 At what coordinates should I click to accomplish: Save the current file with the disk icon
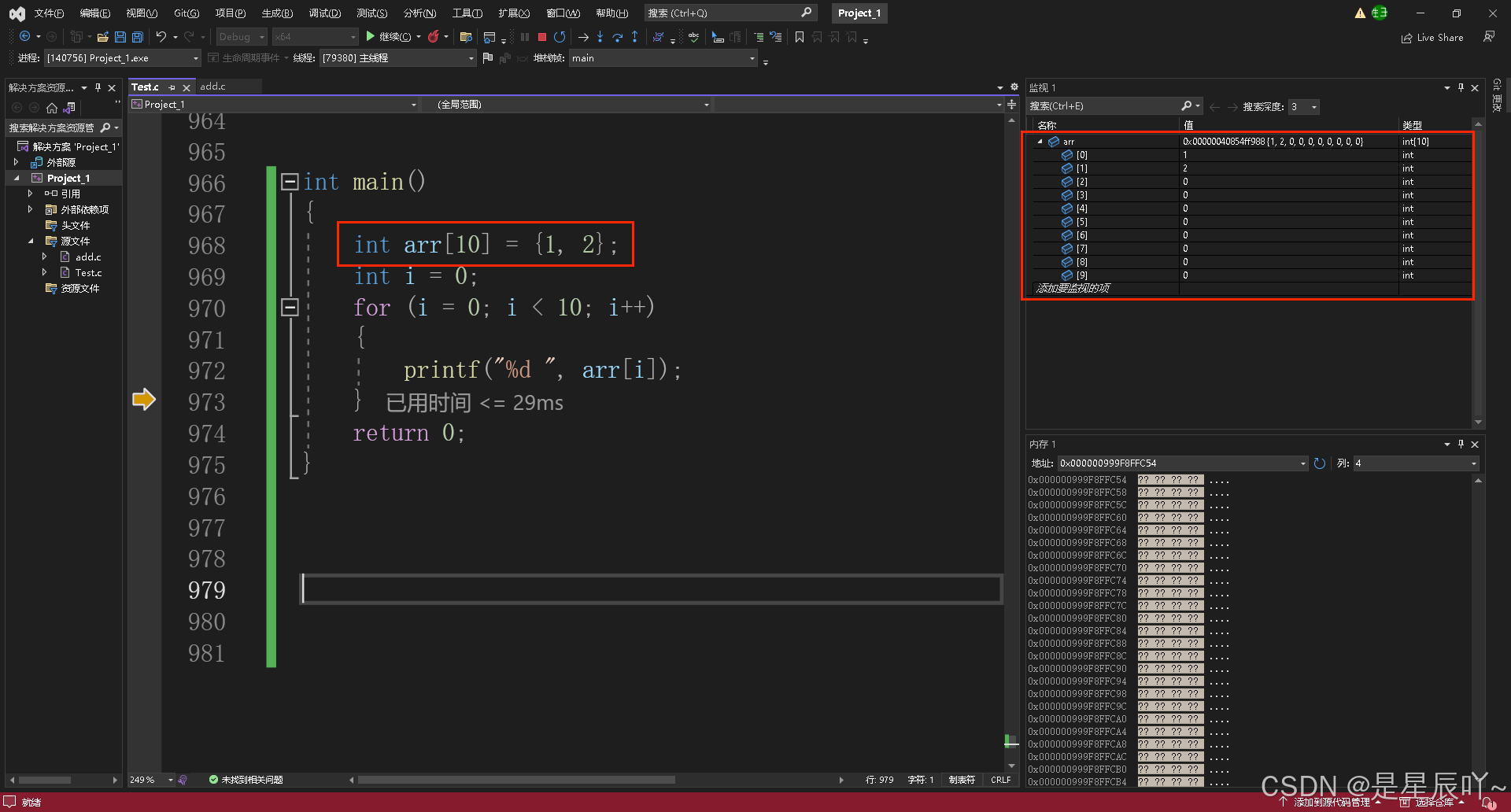point(120,36)
